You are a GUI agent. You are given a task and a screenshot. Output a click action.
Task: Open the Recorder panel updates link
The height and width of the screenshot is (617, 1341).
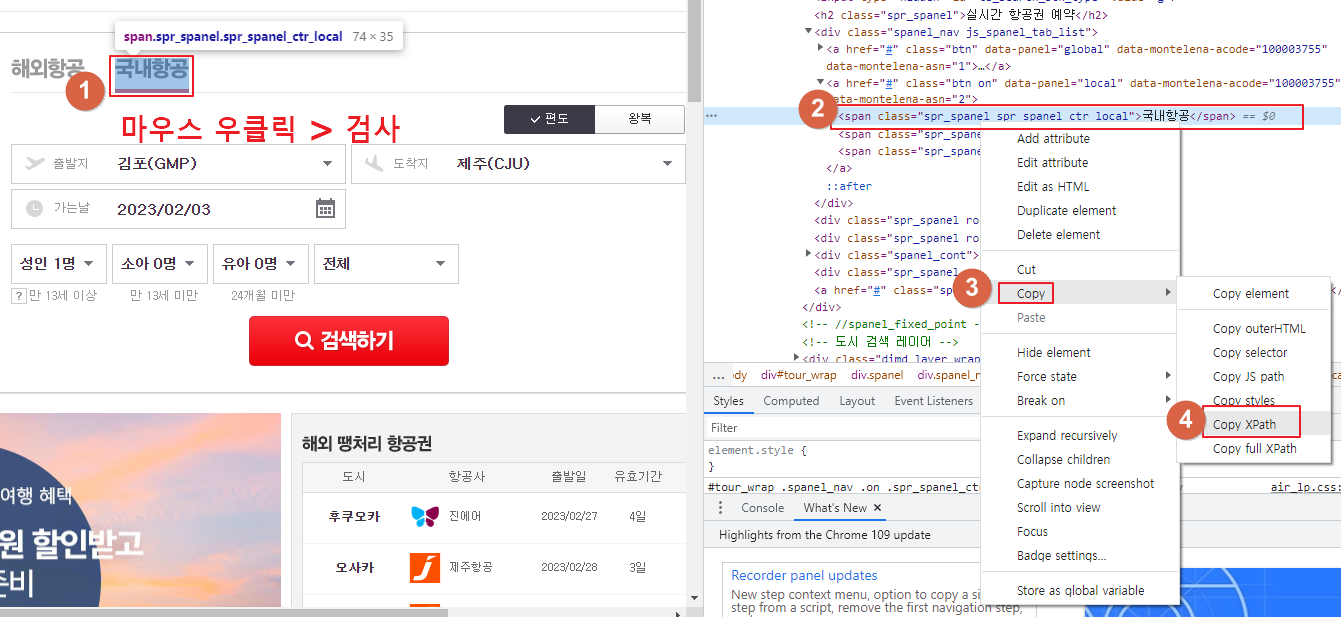[x=804, y=575]
